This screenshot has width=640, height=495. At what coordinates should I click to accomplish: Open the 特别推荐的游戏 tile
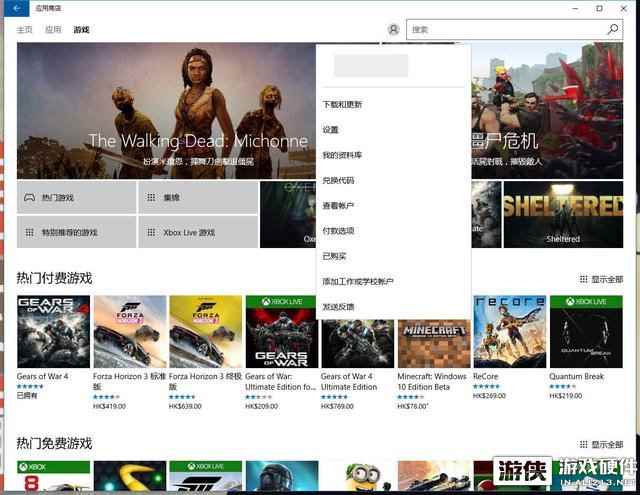(x=76, y=232)
